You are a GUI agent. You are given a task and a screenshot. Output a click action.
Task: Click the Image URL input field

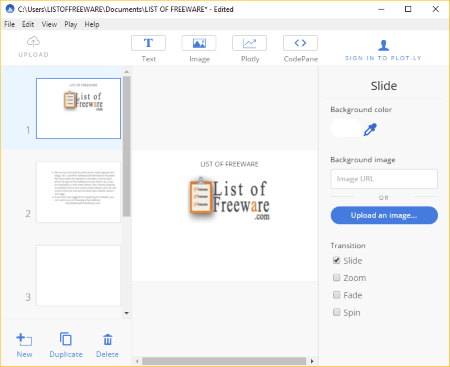(x=384, y=179)
